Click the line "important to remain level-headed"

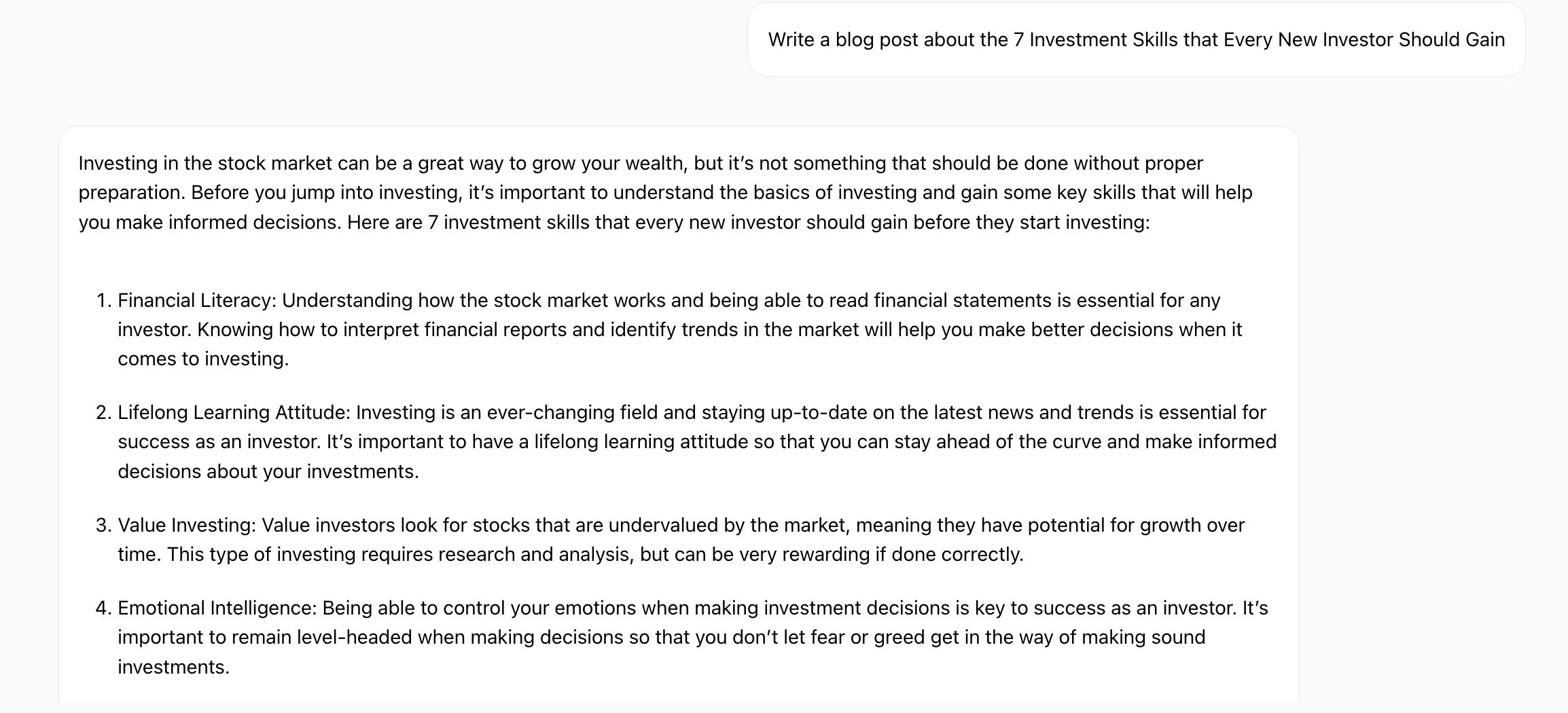[662, 638]
